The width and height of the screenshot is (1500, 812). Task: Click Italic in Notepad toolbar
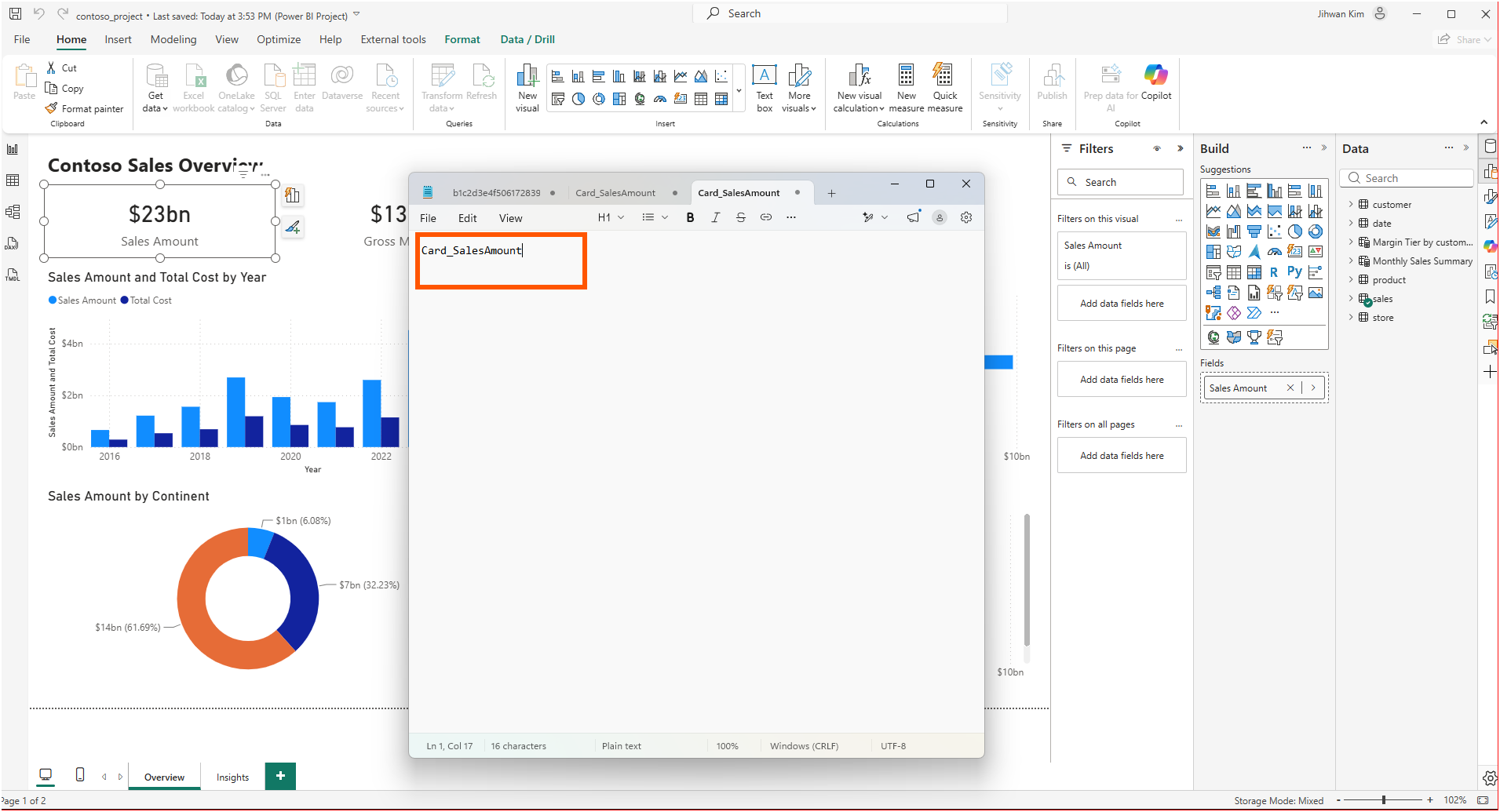tap(715, 217)
